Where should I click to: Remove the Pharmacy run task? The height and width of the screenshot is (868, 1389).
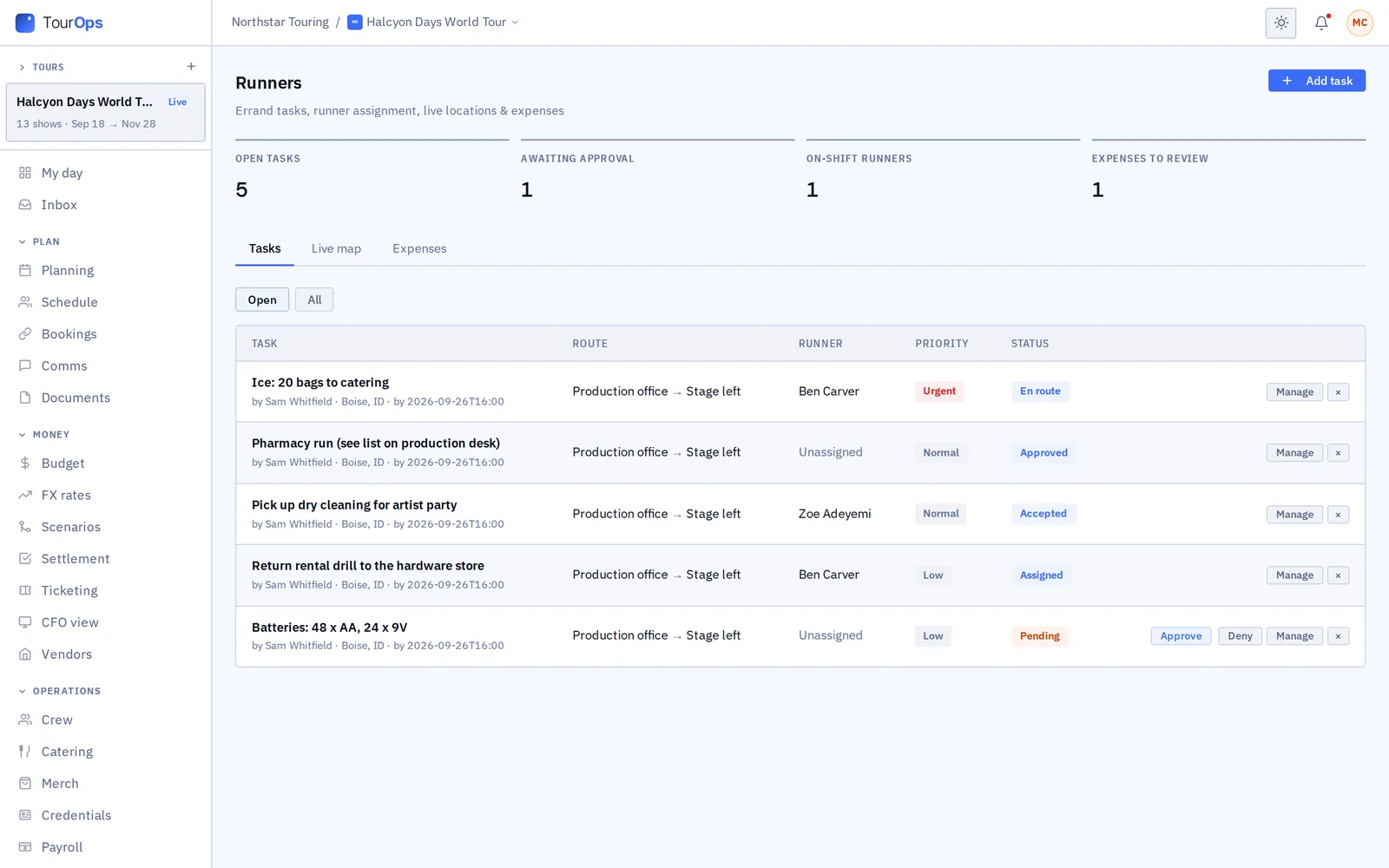(x=1338, y=453)
